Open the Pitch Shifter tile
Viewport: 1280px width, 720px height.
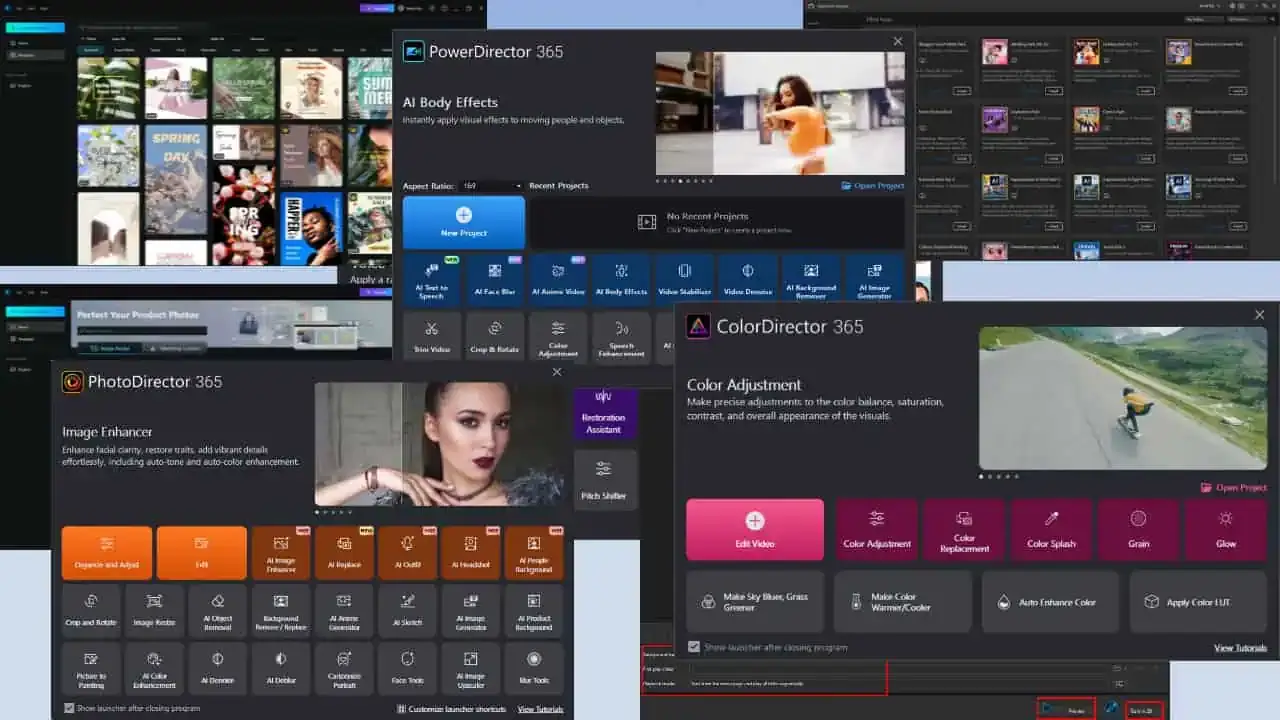tap(604, 480)
